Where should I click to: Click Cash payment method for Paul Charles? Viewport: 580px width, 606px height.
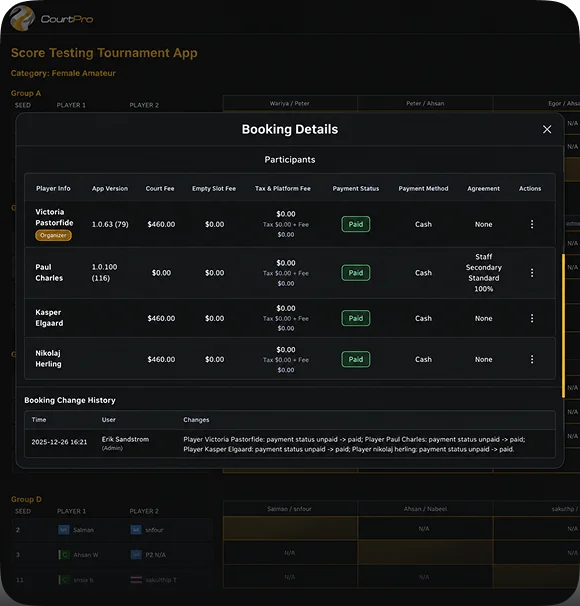[x=424, y=273]
